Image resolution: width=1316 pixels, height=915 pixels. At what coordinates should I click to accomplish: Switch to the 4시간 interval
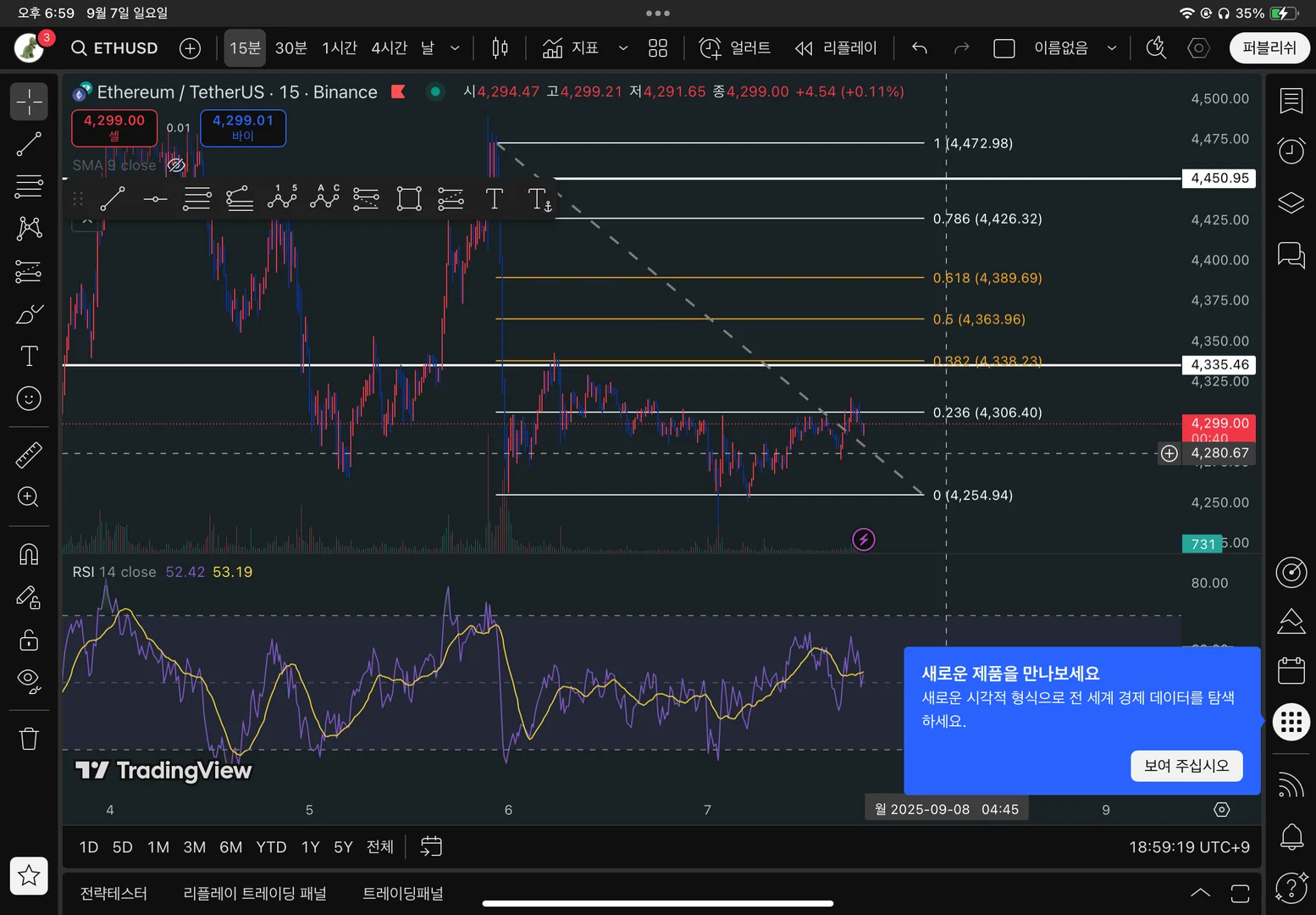click(389, 48)
